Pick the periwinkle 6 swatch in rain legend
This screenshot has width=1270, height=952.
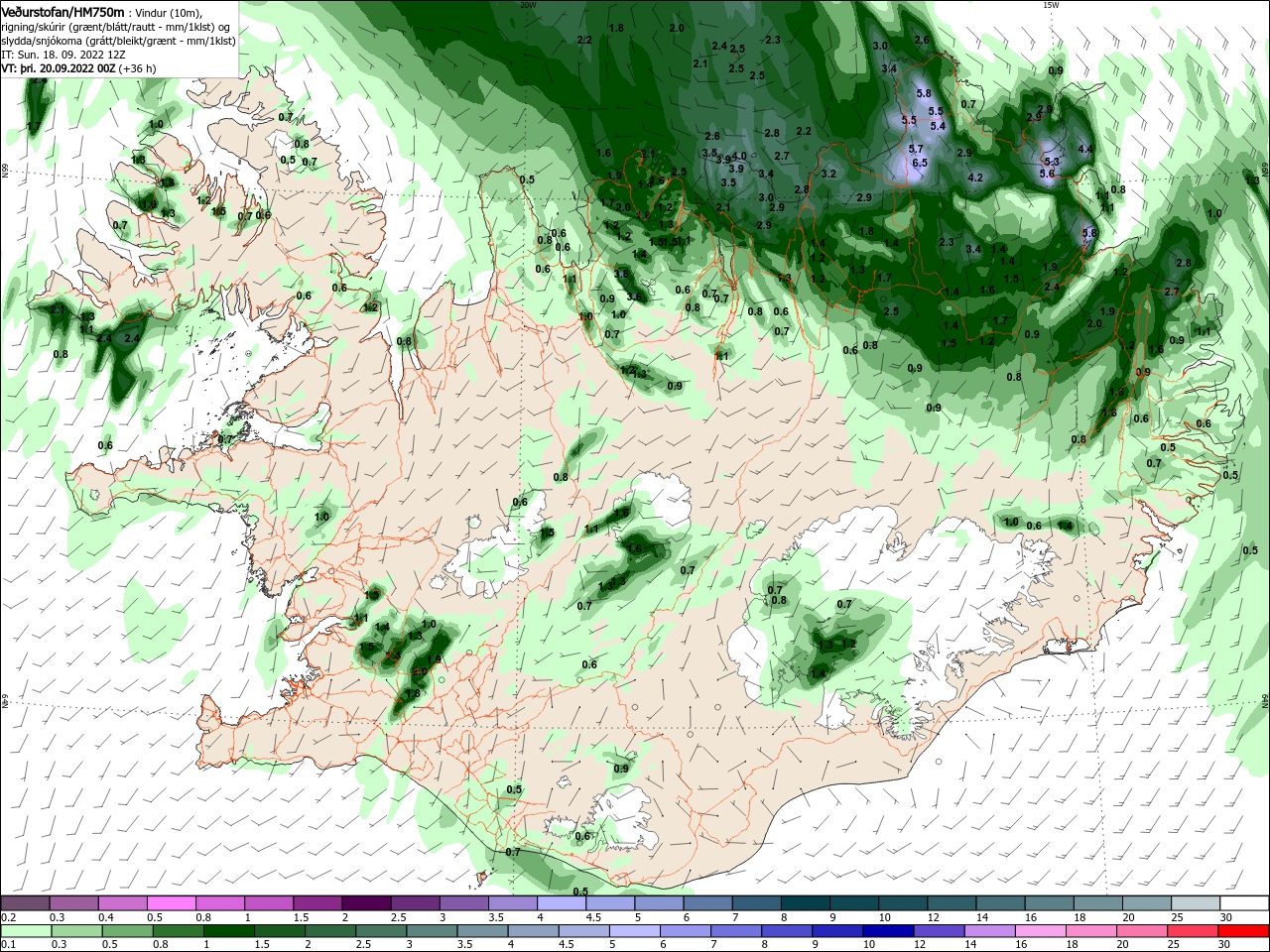tap(686, 931)
